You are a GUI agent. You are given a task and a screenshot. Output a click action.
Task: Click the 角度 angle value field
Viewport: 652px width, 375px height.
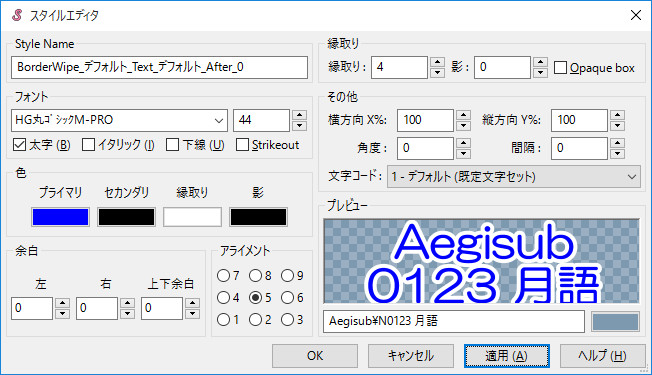[x=425, y=148]
